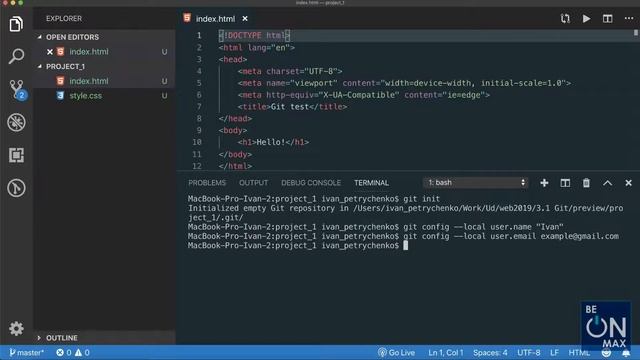The height and width of the screenshot is (360, 640).
Task: Open the Git history icon in activity bar
Action: (x=16, y=188)
